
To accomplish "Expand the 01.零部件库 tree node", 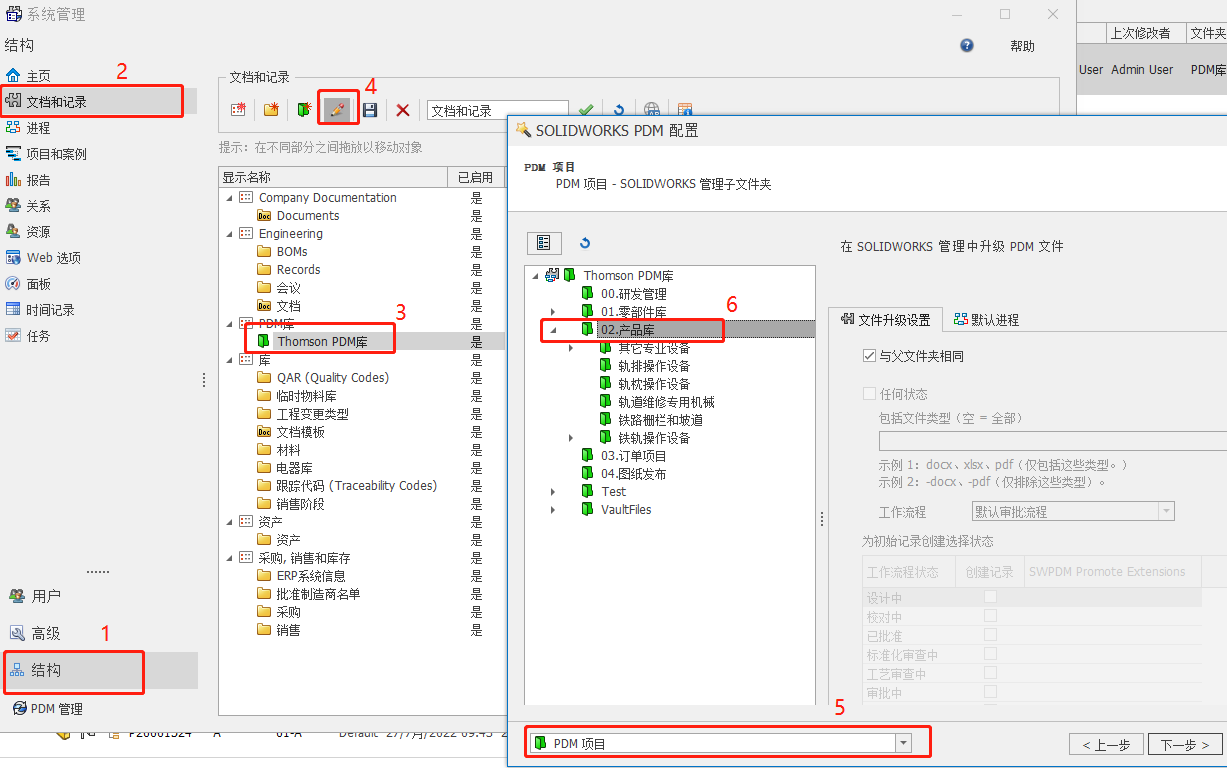I will 553,312.
